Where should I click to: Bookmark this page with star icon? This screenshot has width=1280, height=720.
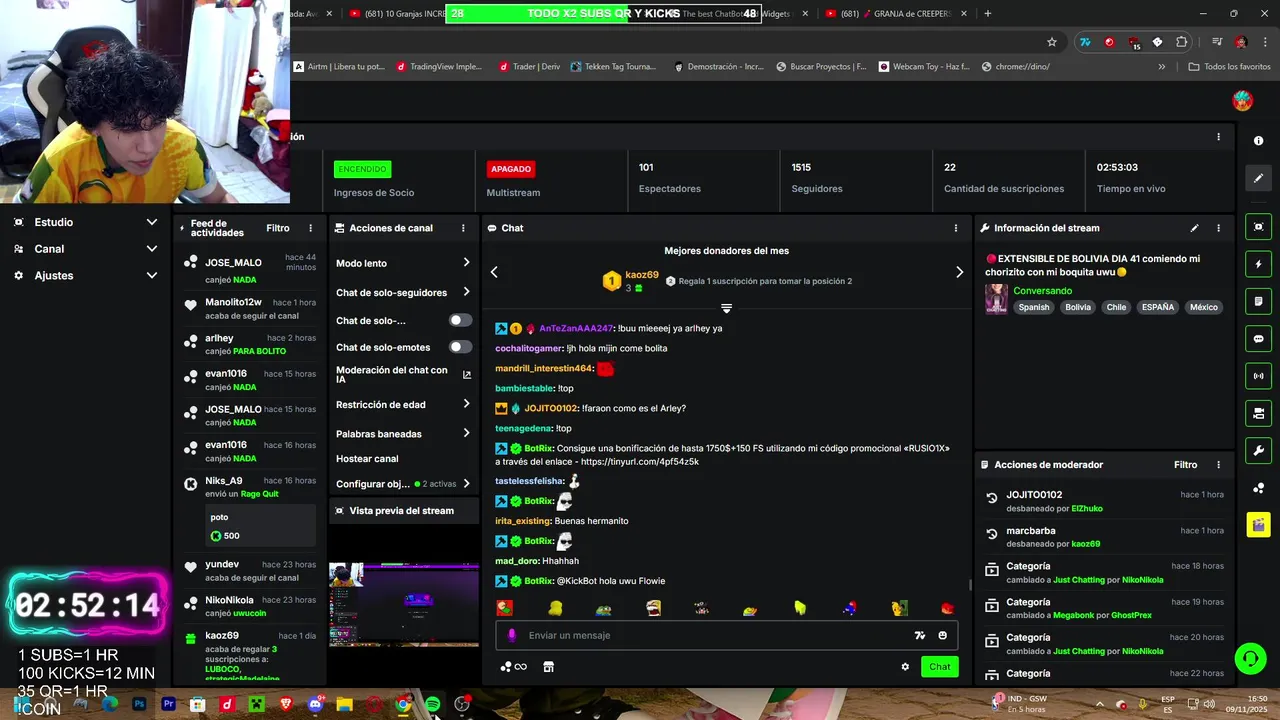pos(1052,42)
